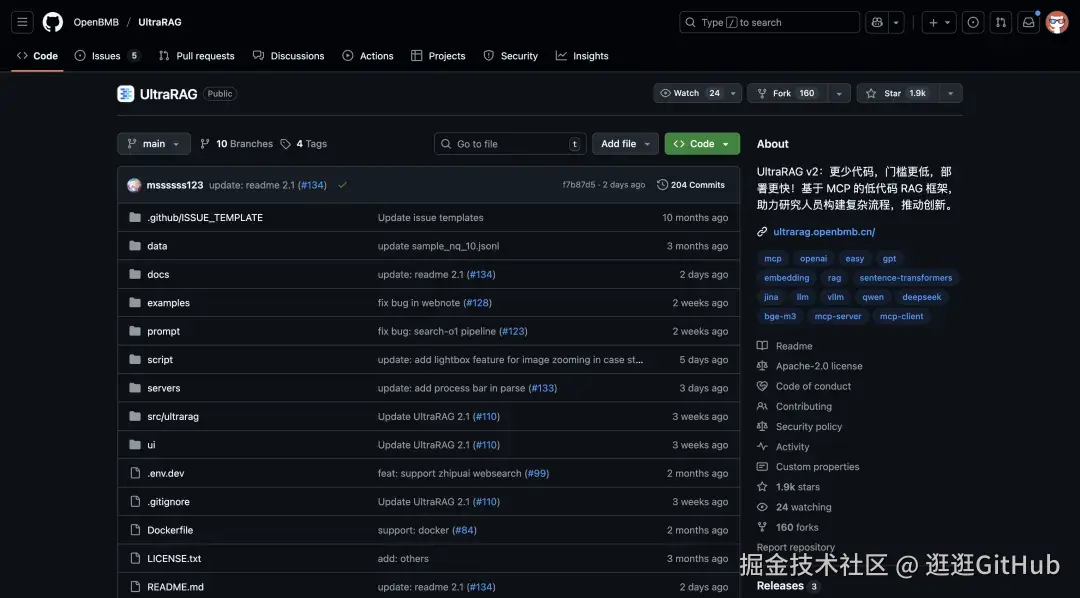Open the LICENSE.txt file
Viewport: 1080px width, 598px height.
(x=174, y=558)
